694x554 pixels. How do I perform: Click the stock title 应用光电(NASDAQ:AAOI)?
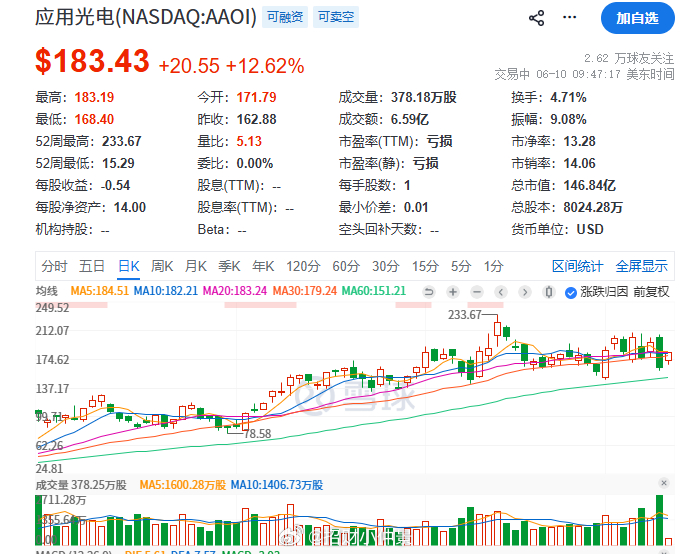[x=146, y=17]
